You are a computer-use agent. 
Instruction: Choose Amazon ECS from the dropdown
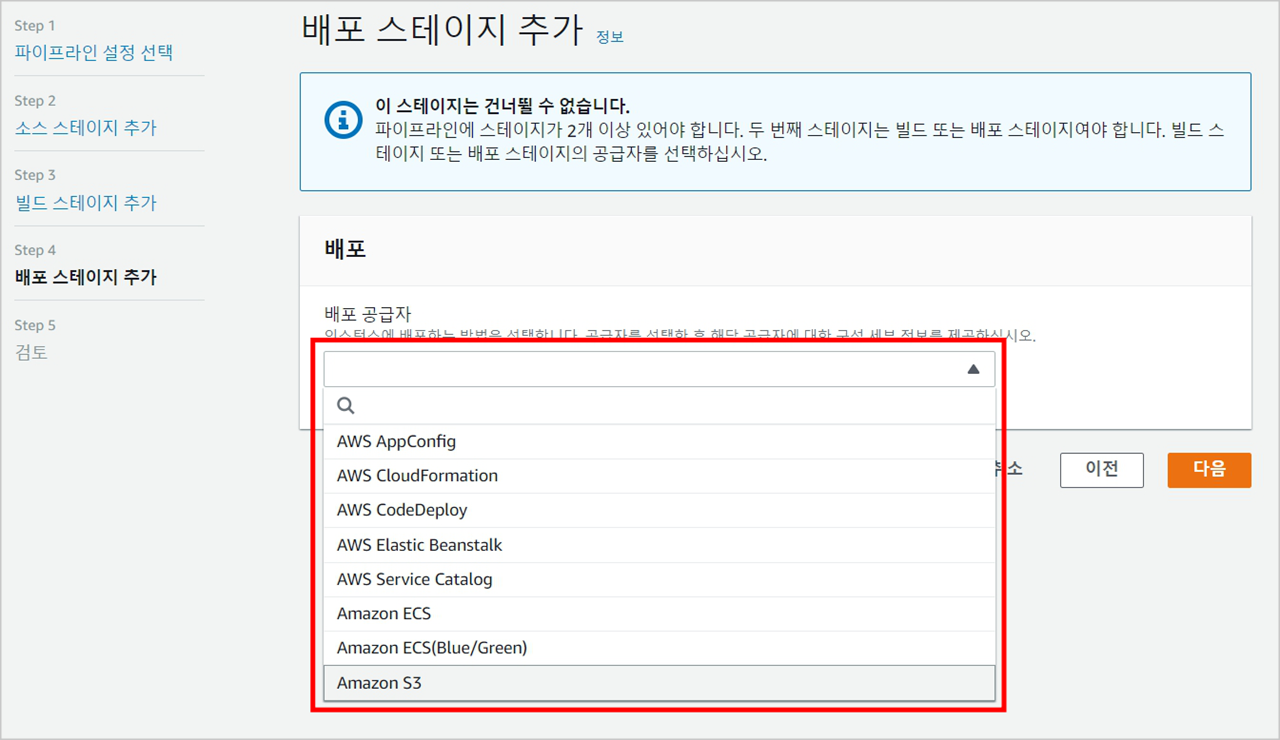pos(660,613)
